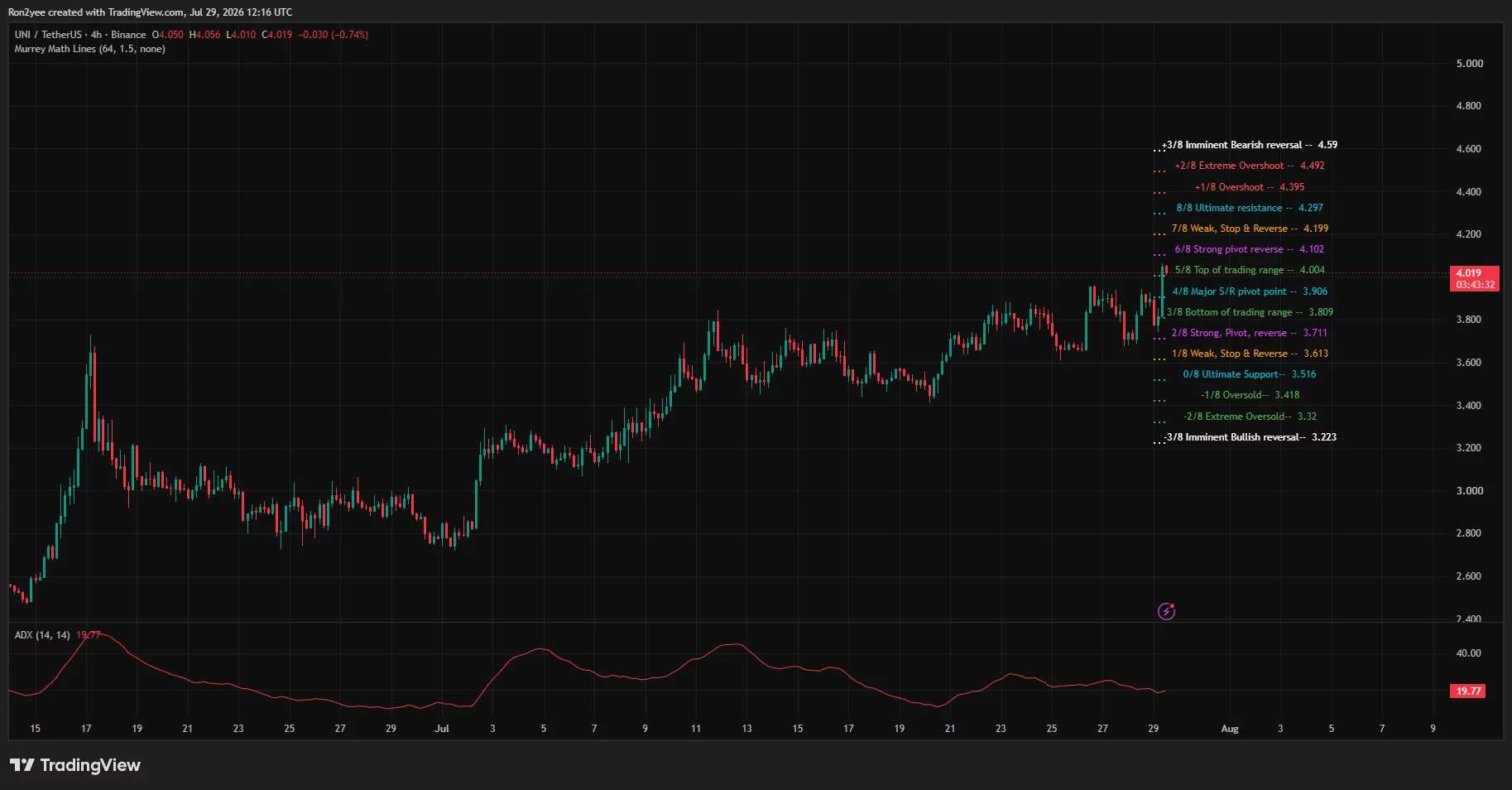Click the 4.600 price axis label
The height and width of the screenshot is (790, 1512).
tap(1469, 149)
